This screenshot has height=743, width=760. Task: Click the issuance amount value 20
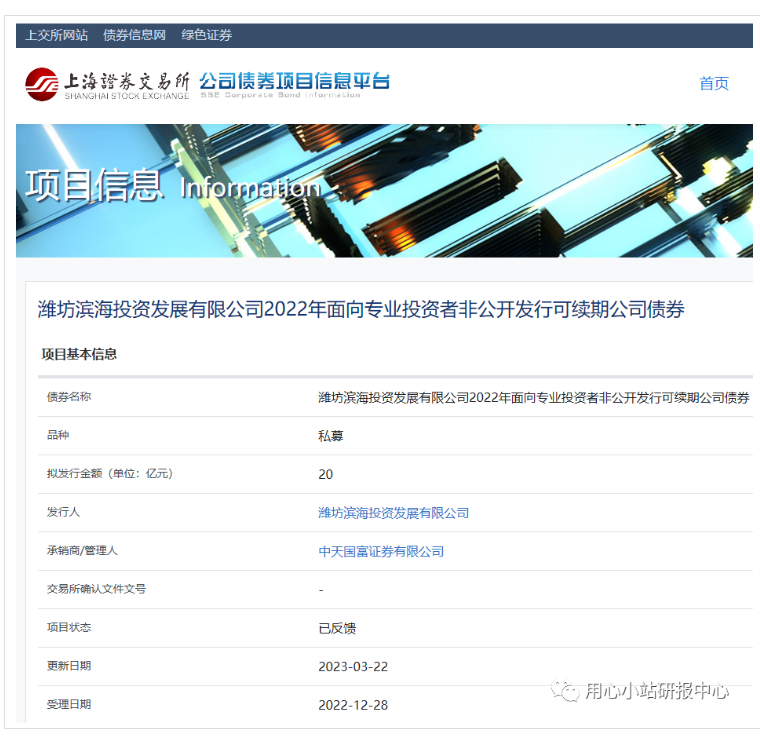325,474
